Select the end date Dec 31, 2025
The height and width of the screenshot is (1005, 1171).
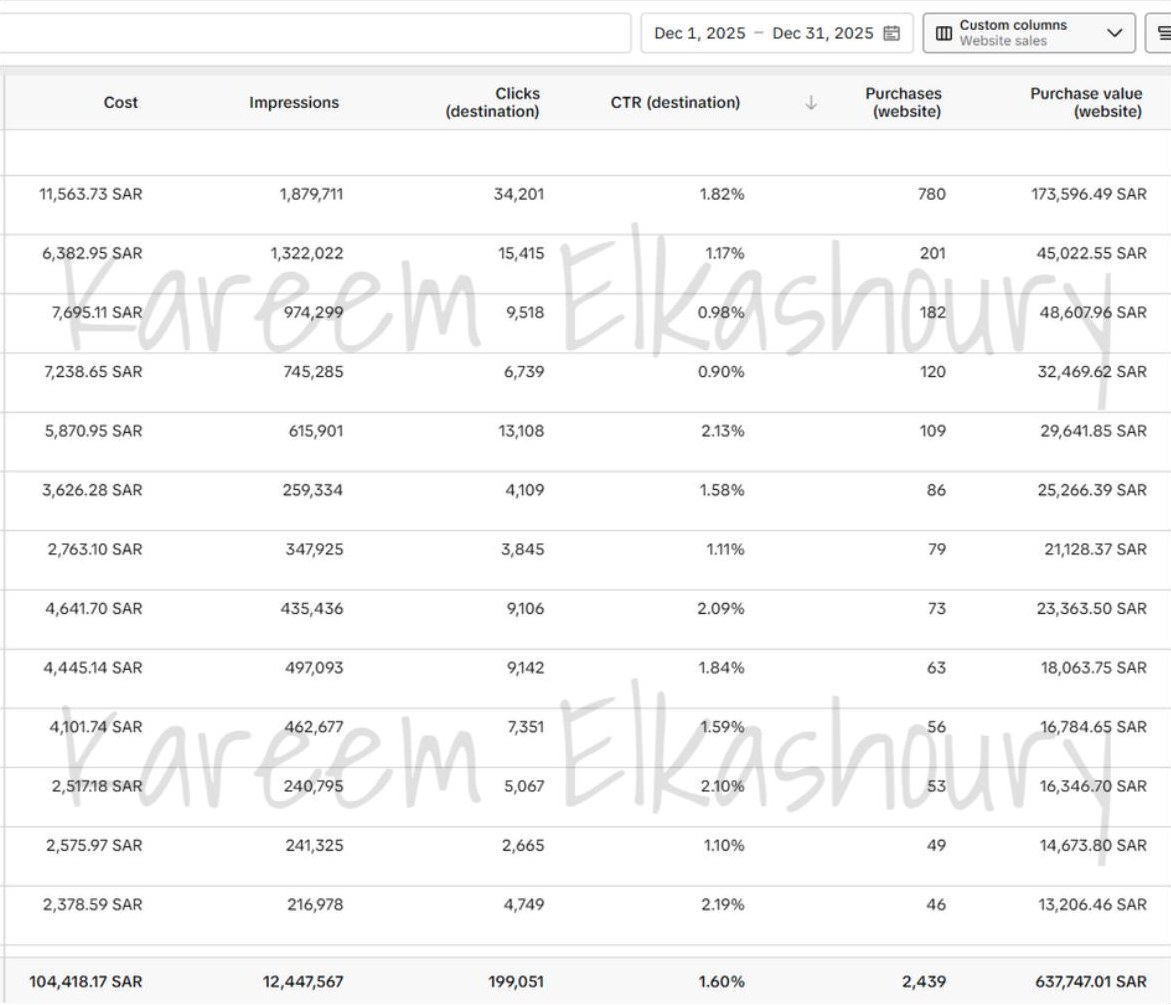click(x=823, y=33)
